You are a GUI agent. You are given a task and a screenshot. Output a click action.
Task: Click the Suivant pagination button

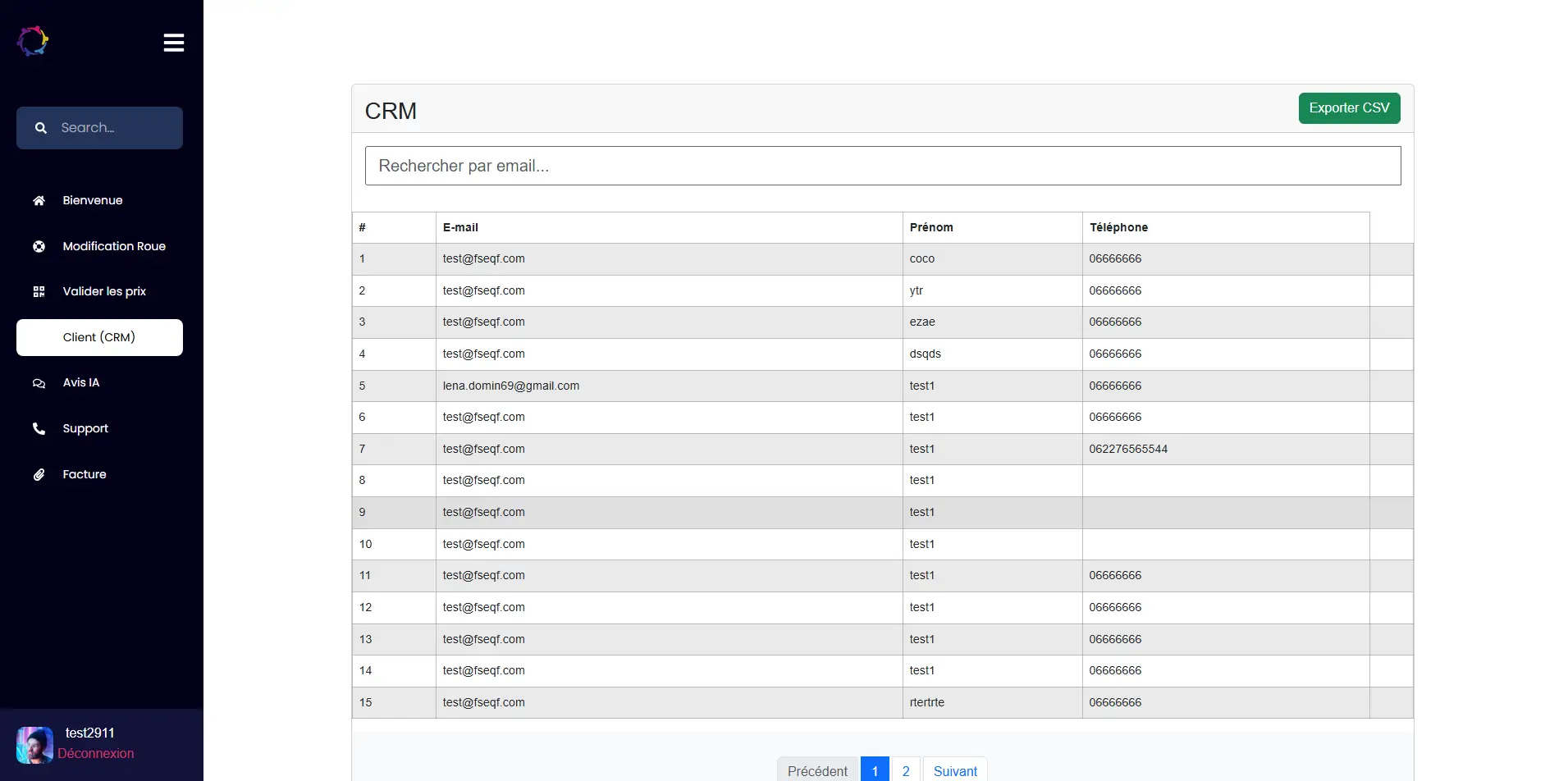tap(955, 770)
